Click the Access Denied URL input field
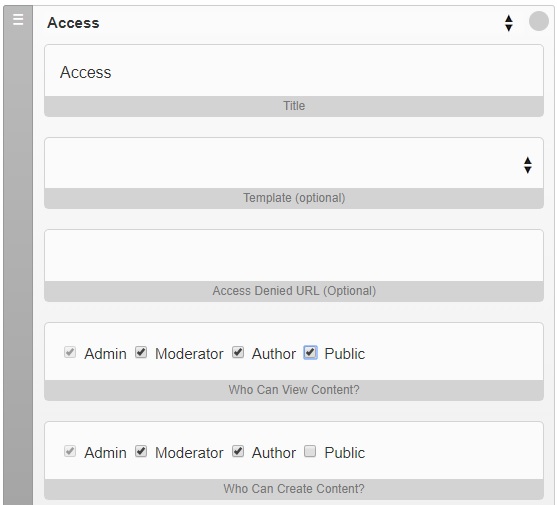 [294, 256]
